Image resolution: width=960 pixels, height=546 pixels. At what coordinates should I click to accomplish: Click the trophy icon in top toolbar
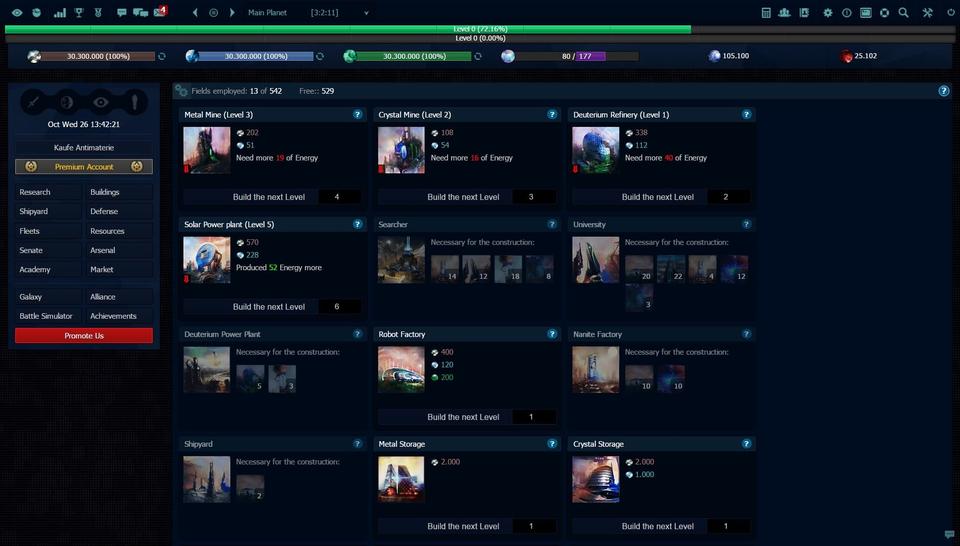79,13
